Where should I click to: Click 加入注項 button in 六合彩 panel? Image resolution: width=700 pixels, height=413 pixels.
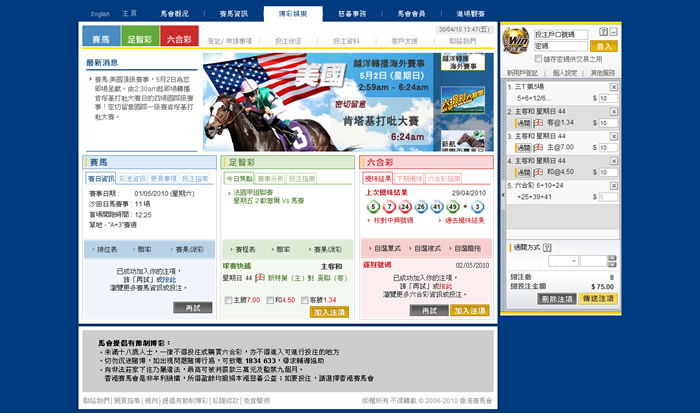(470, 310)
